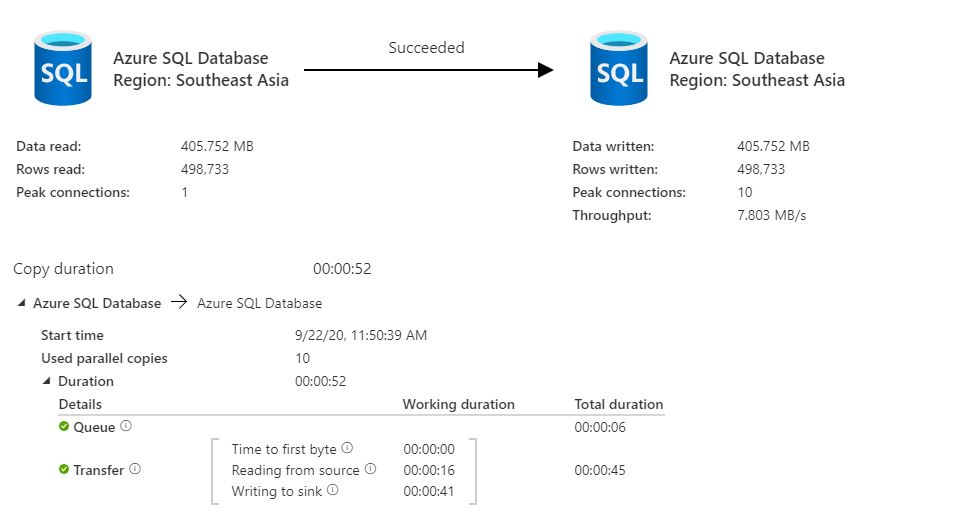Click the Start time value 9/22/20, 11:50:39 AM
This screenshot has height=519, width=955.
361,335
